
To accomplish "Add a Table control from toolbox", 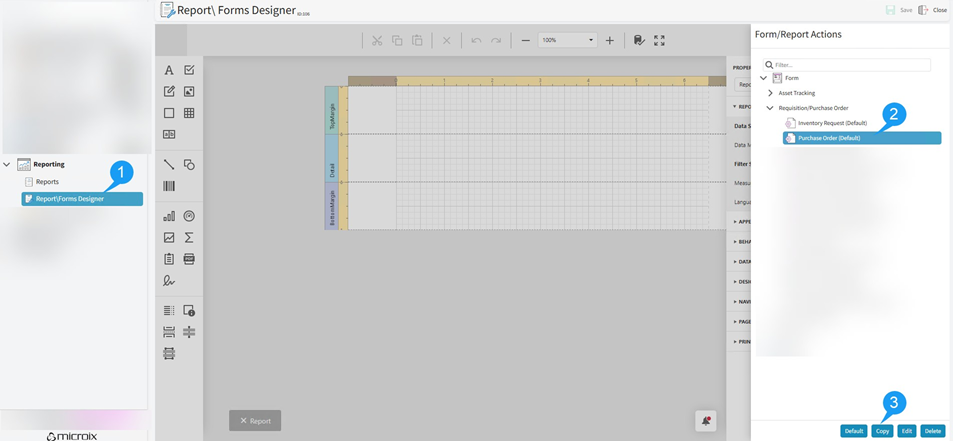I will click(189, 113).
